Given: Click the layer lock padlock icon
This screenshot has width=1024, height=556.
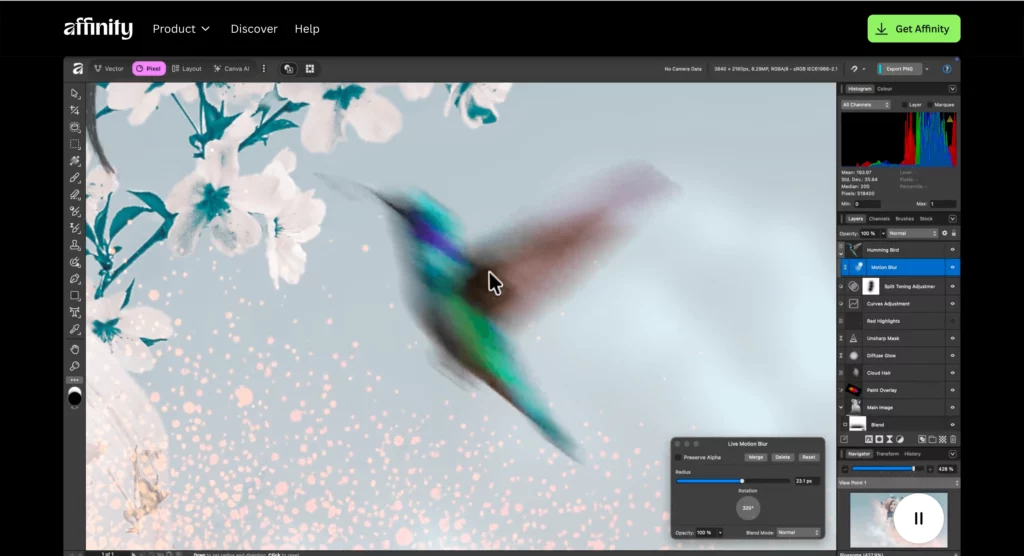Looking at the screenshot, I should 953,233.
